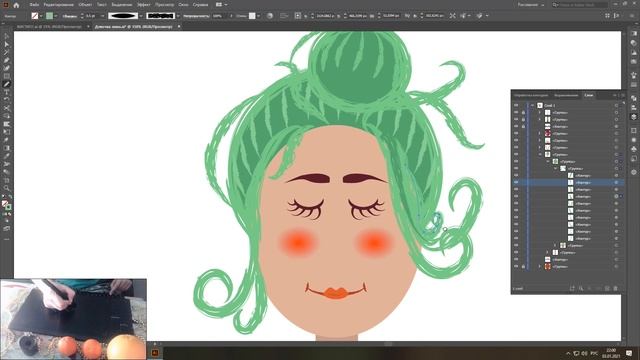The width and height of the screenshot is (640, 360).
Task: Close the Девочка овощ.ai document tab
Action: pyautogui.click(x=179, y=27)
